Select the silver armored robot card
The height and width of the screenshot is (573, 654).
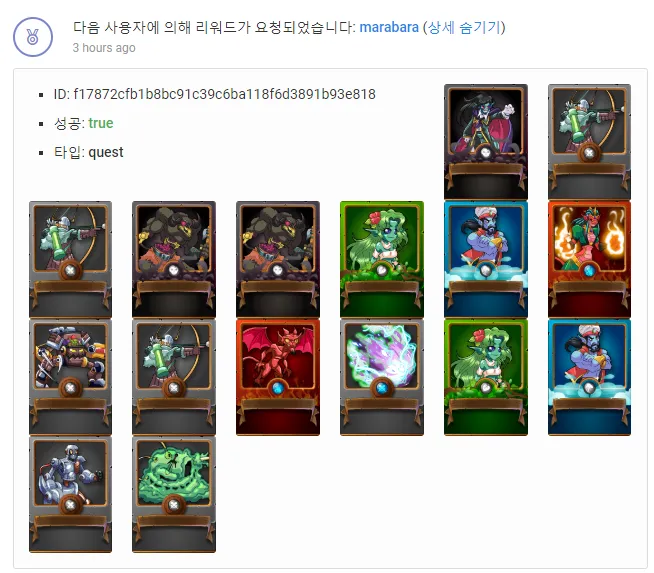(x=70, y=494)
